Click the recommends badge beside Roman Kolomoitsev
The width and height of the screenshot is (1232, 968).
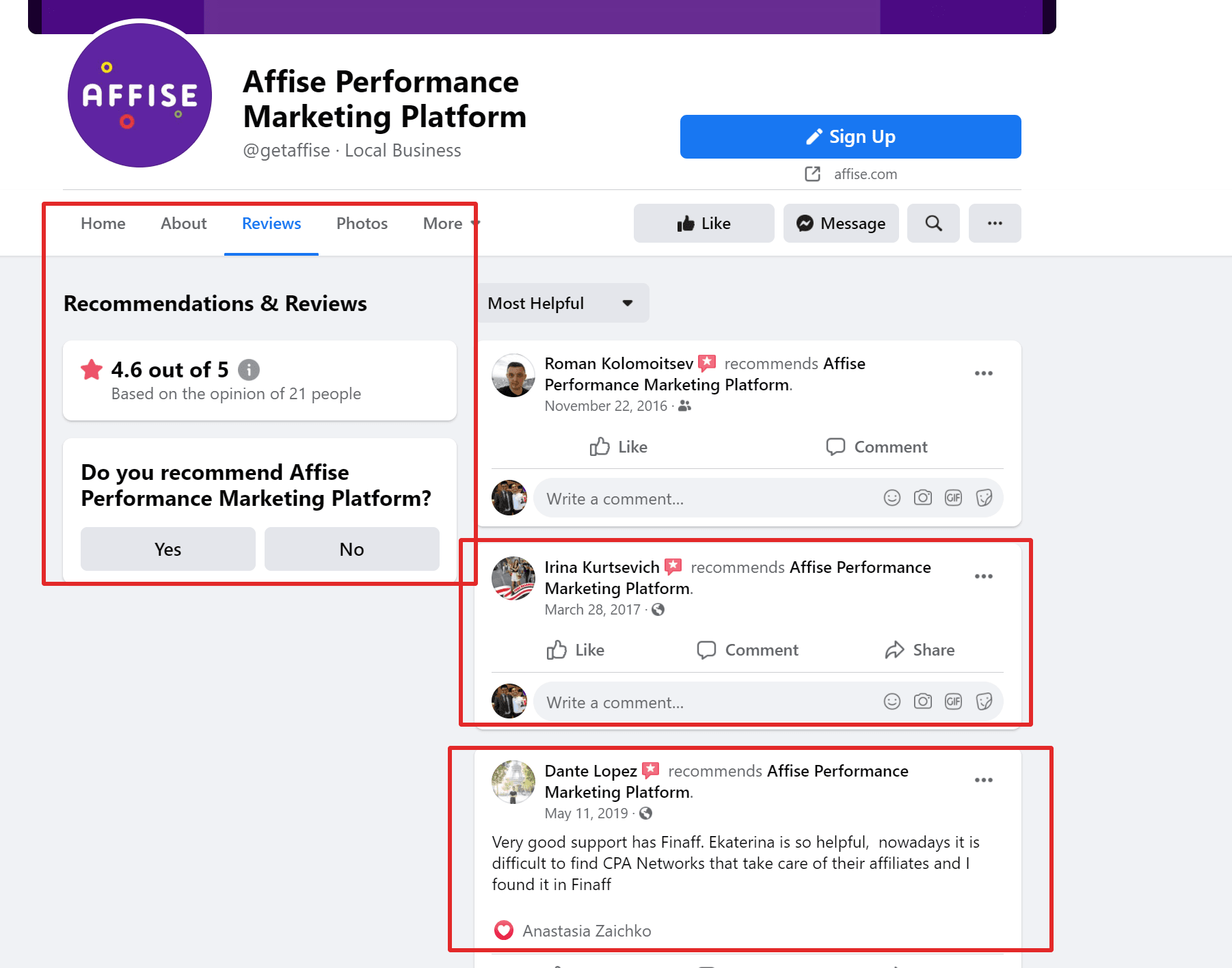pos(707,362)
